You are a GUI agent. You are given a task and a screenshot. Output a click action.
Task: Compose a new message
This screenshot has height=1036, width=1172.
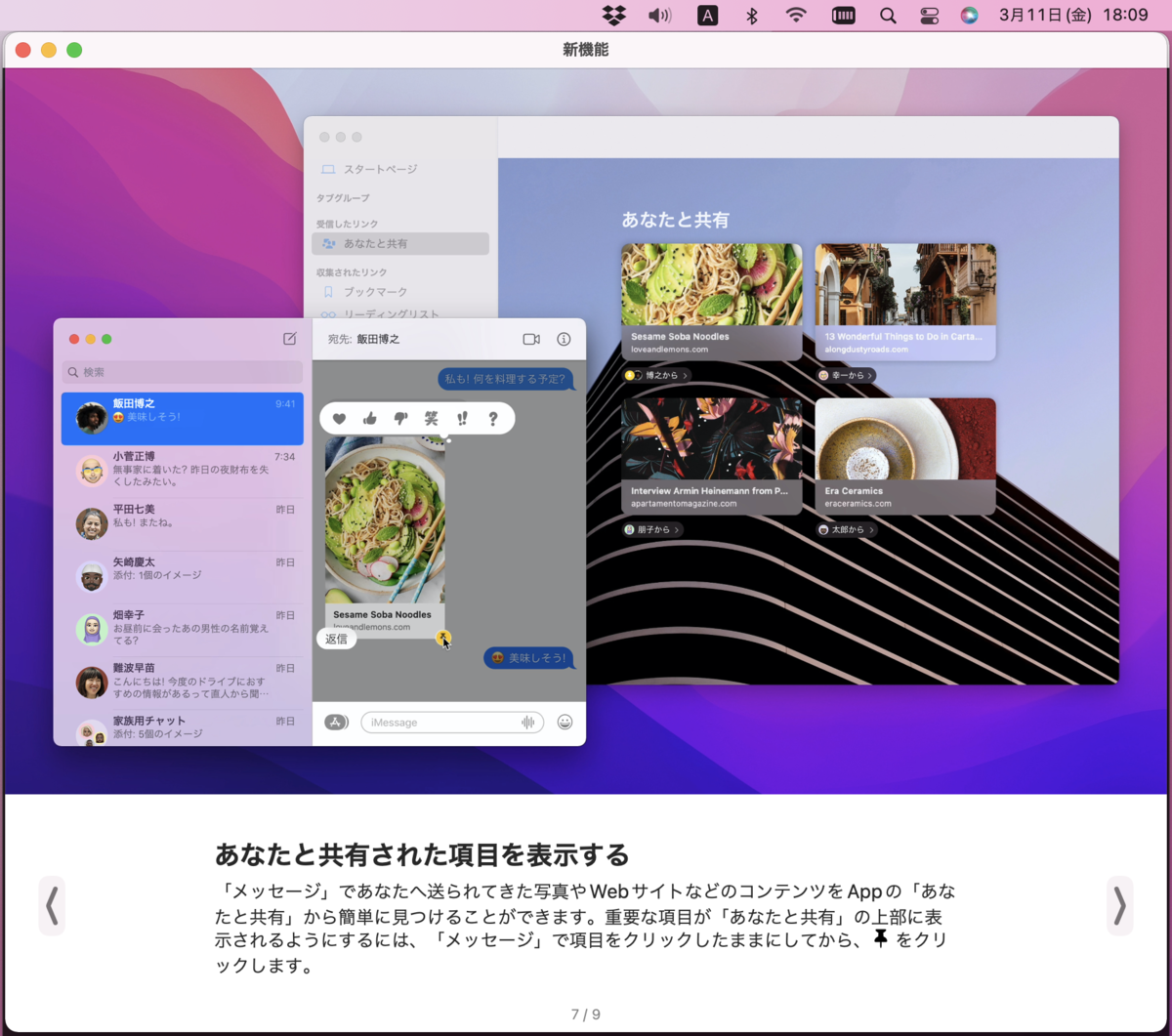pyautogui.click(x=289, y=339)
